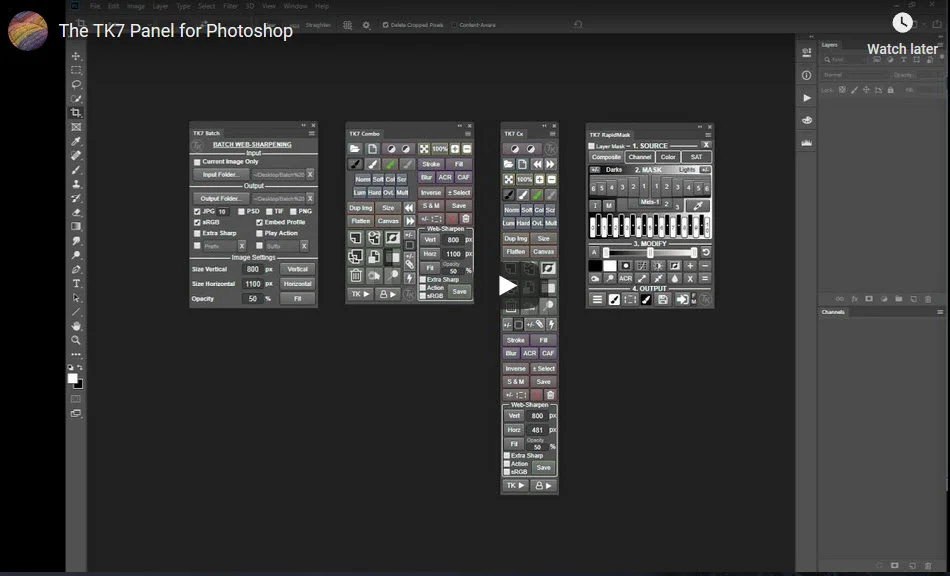Image resolution: width=950 pixels, height=576 pixels.
Task: Open the Image menu
Action: point(136,6)
